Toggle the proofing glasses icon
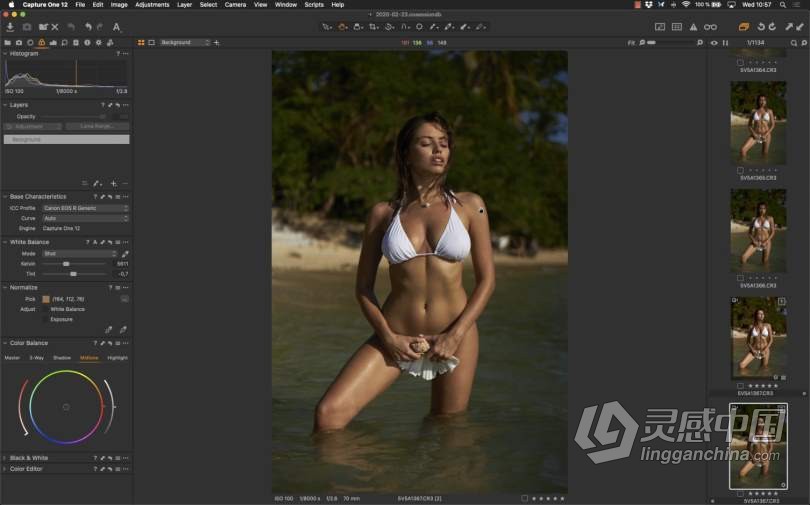 point(710,27)
